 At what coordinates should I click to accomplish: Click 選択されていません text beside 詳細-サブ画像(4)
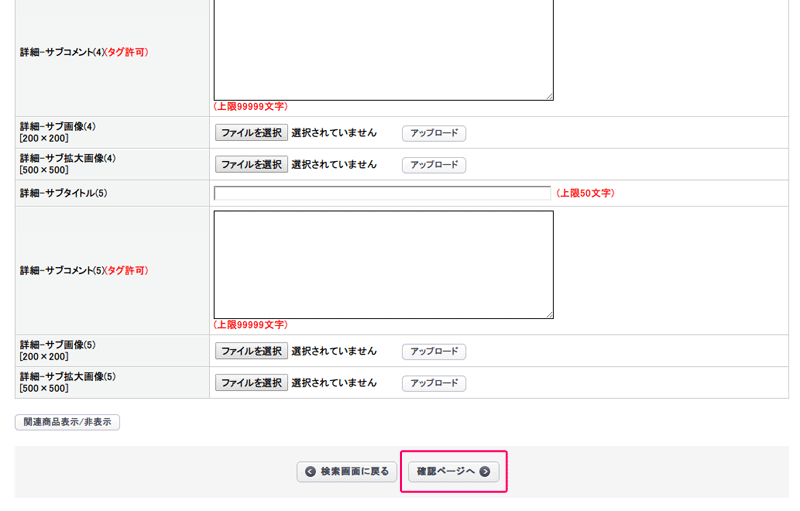point(334,133)
